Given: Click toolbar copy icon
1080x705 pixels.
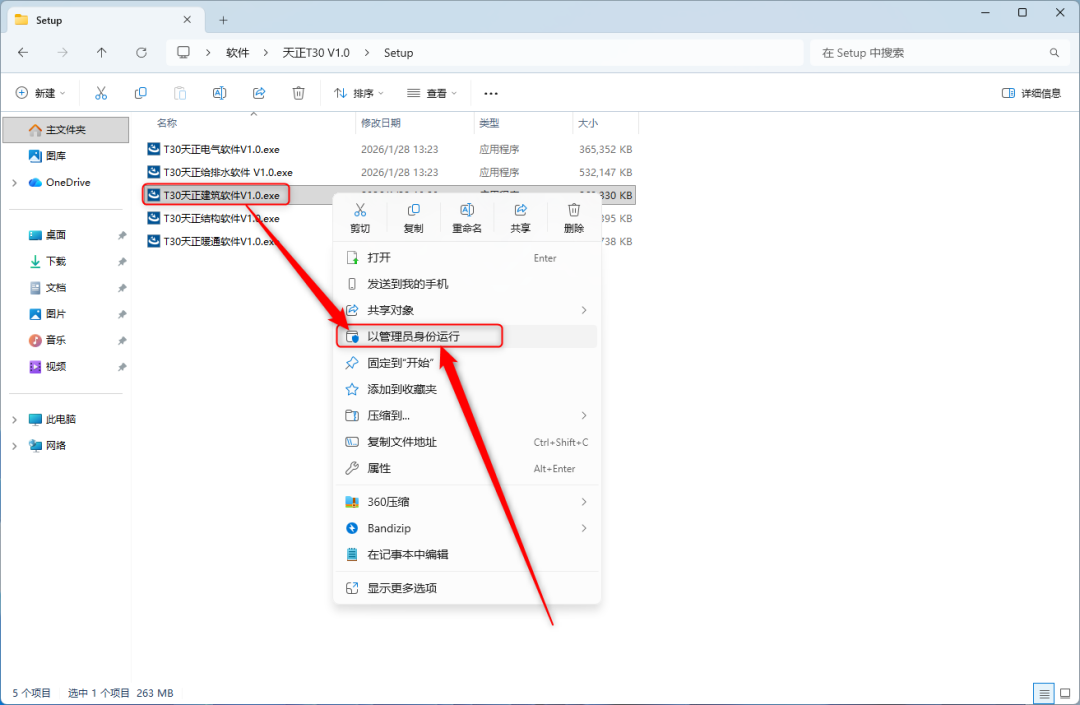Looking at the screenshot, I should pos(141,93).
